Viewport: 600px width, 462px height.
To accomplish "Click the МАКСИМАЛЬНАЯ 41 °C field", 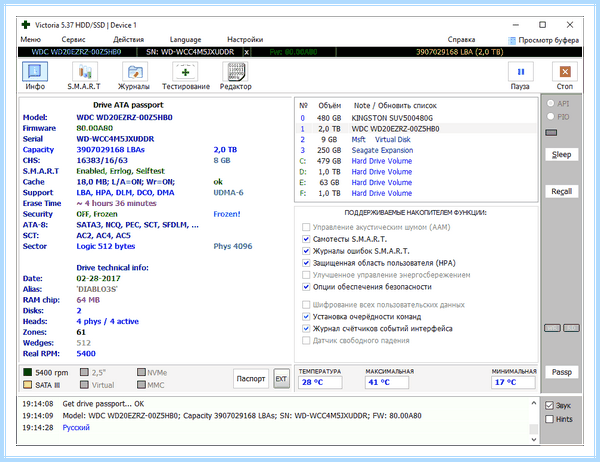I will pos(386,382).
